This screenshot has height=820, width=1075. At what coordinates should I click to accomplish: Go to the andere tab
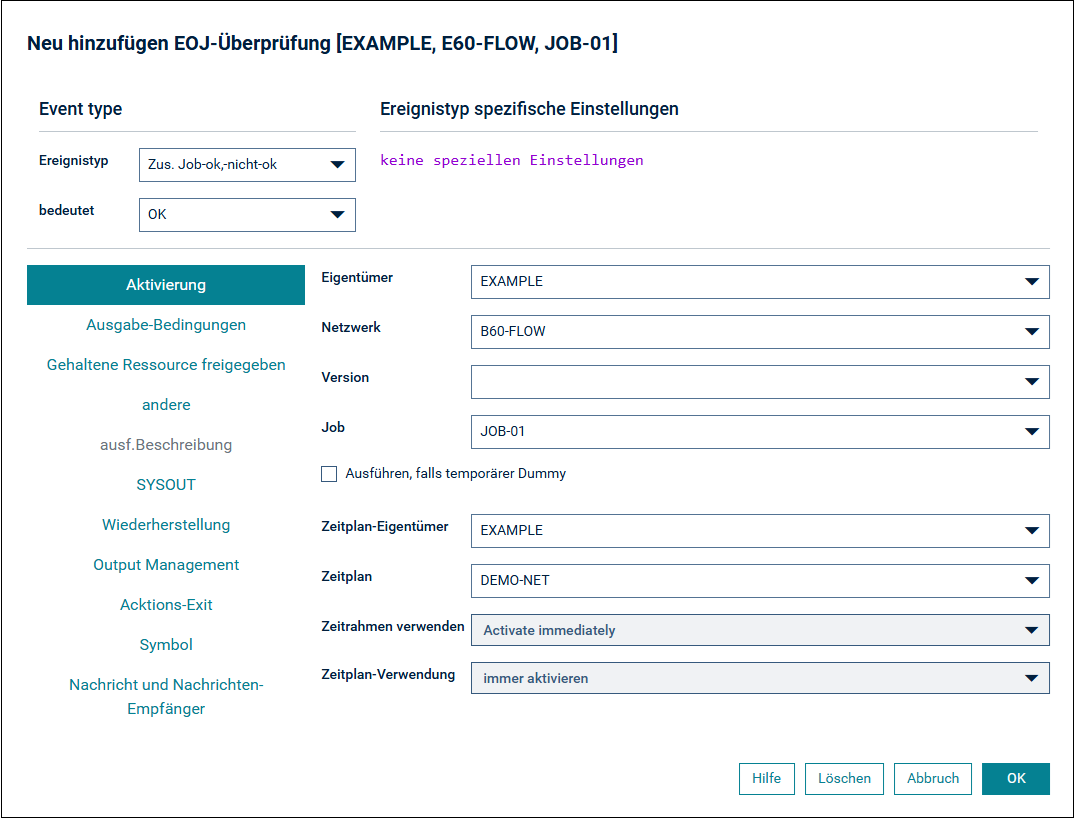pyautogui.click(x=166, y=405)
